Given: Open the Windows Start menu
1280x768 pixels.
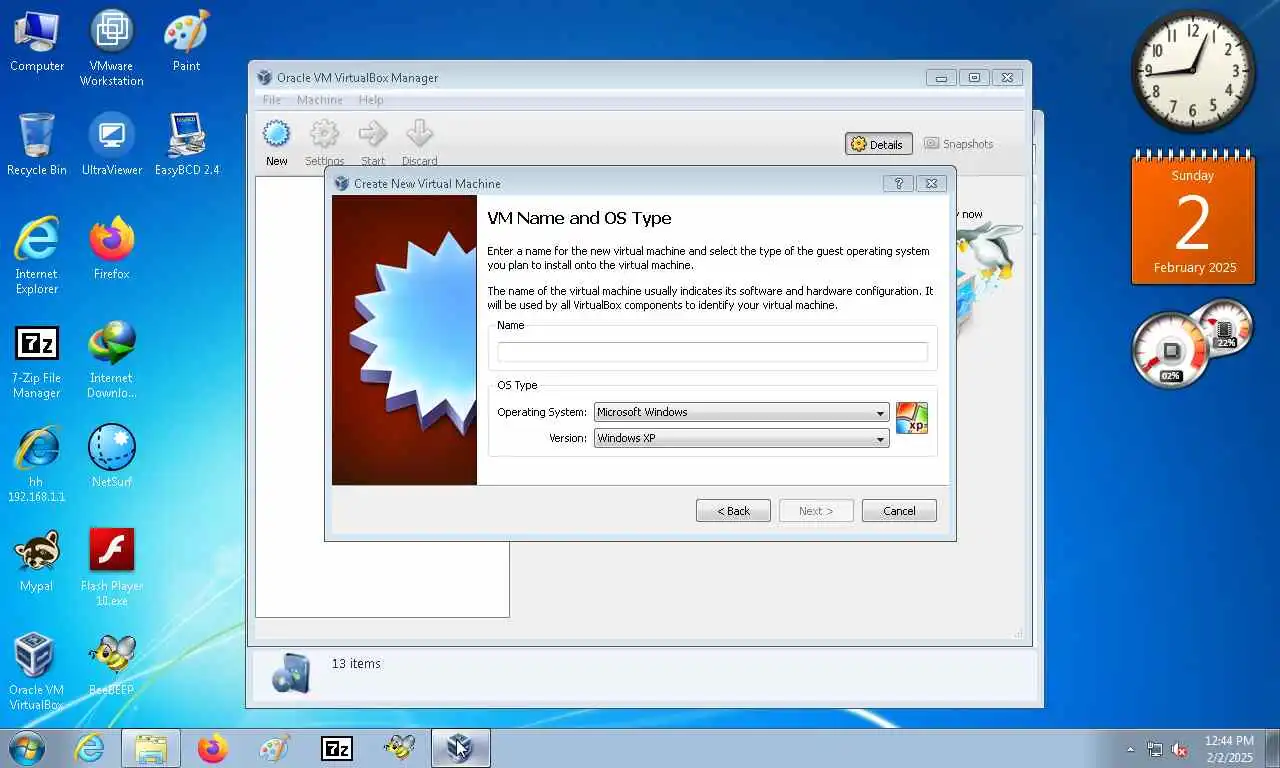Looking at the screenshot, I should tap(26, 748).
